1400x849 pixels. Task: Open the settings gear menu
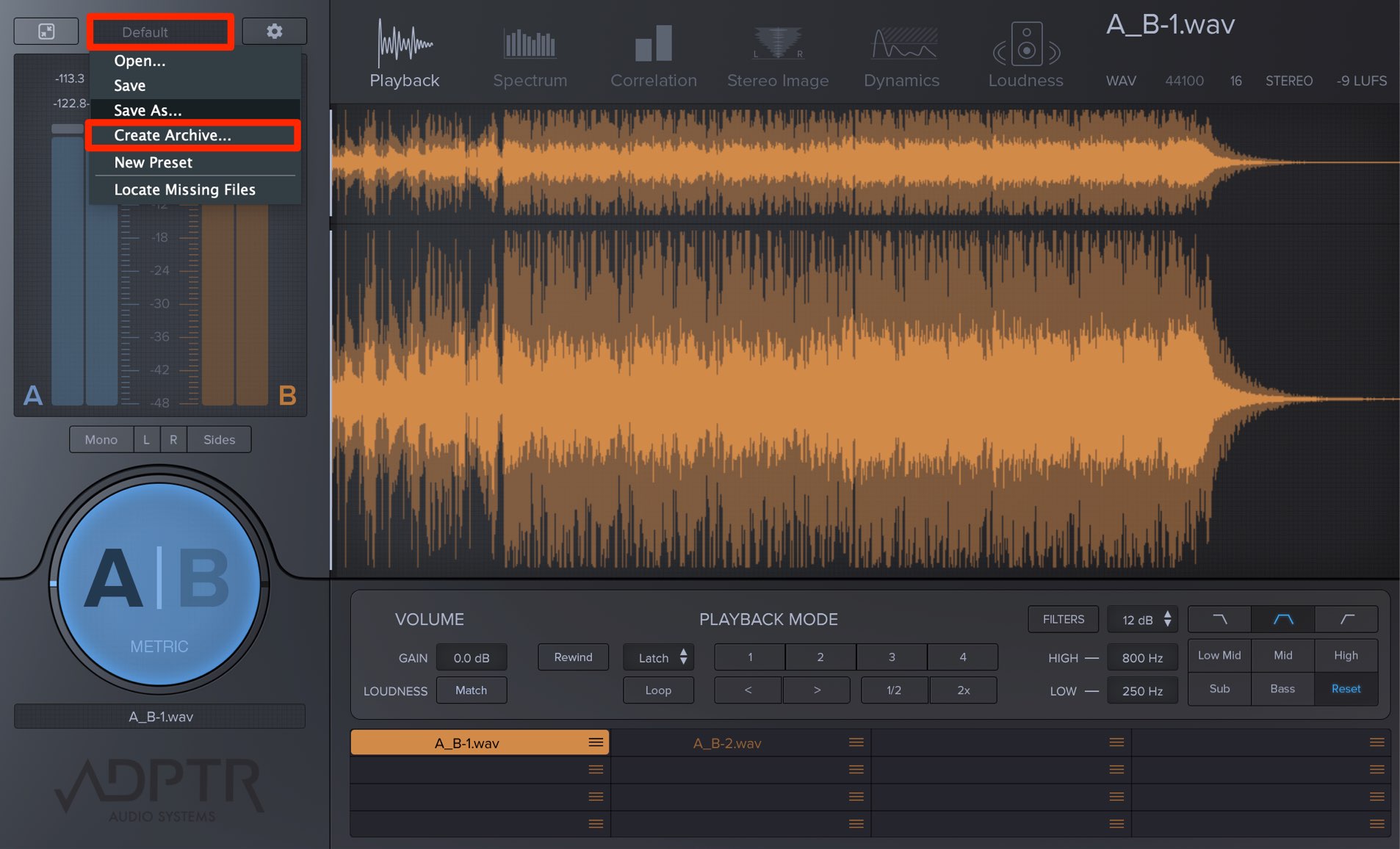pyautogui.click(x=274, y=32)
